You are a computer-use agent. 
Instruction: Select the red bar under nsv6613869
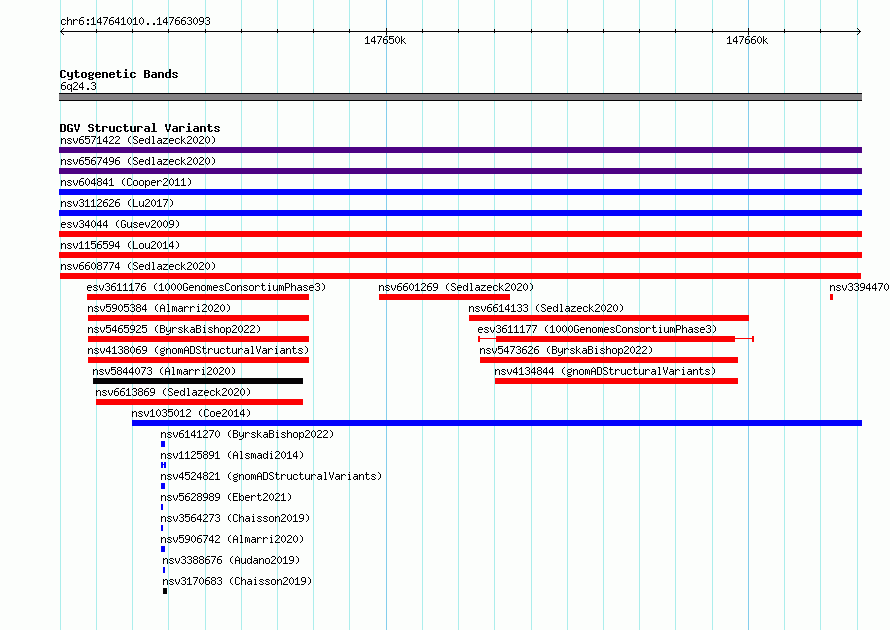pos(199,402)
